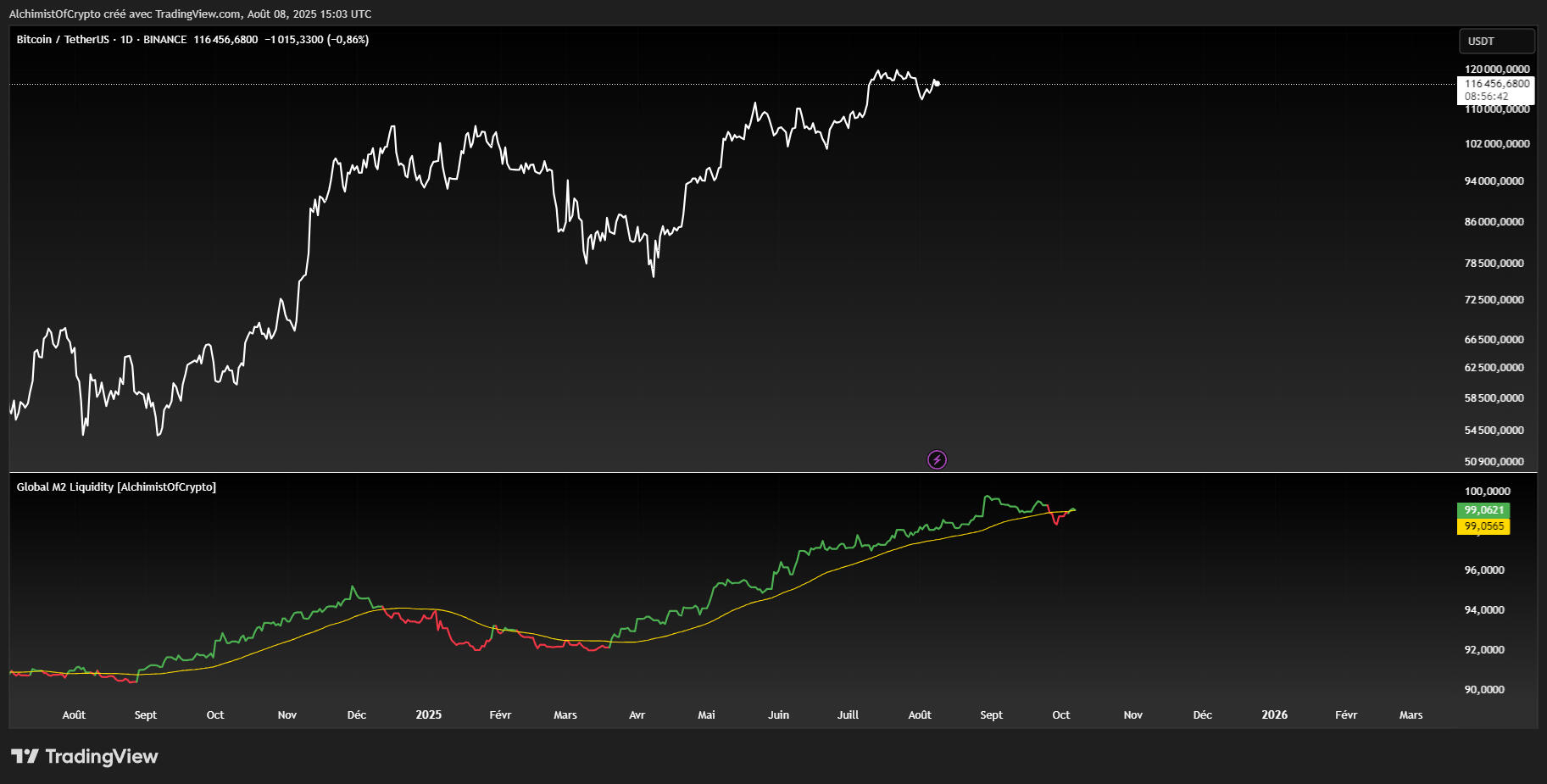Open the Global M2 Liquidity indicator legend
The image size is (1547, 784).
click(x=116, y=487)
